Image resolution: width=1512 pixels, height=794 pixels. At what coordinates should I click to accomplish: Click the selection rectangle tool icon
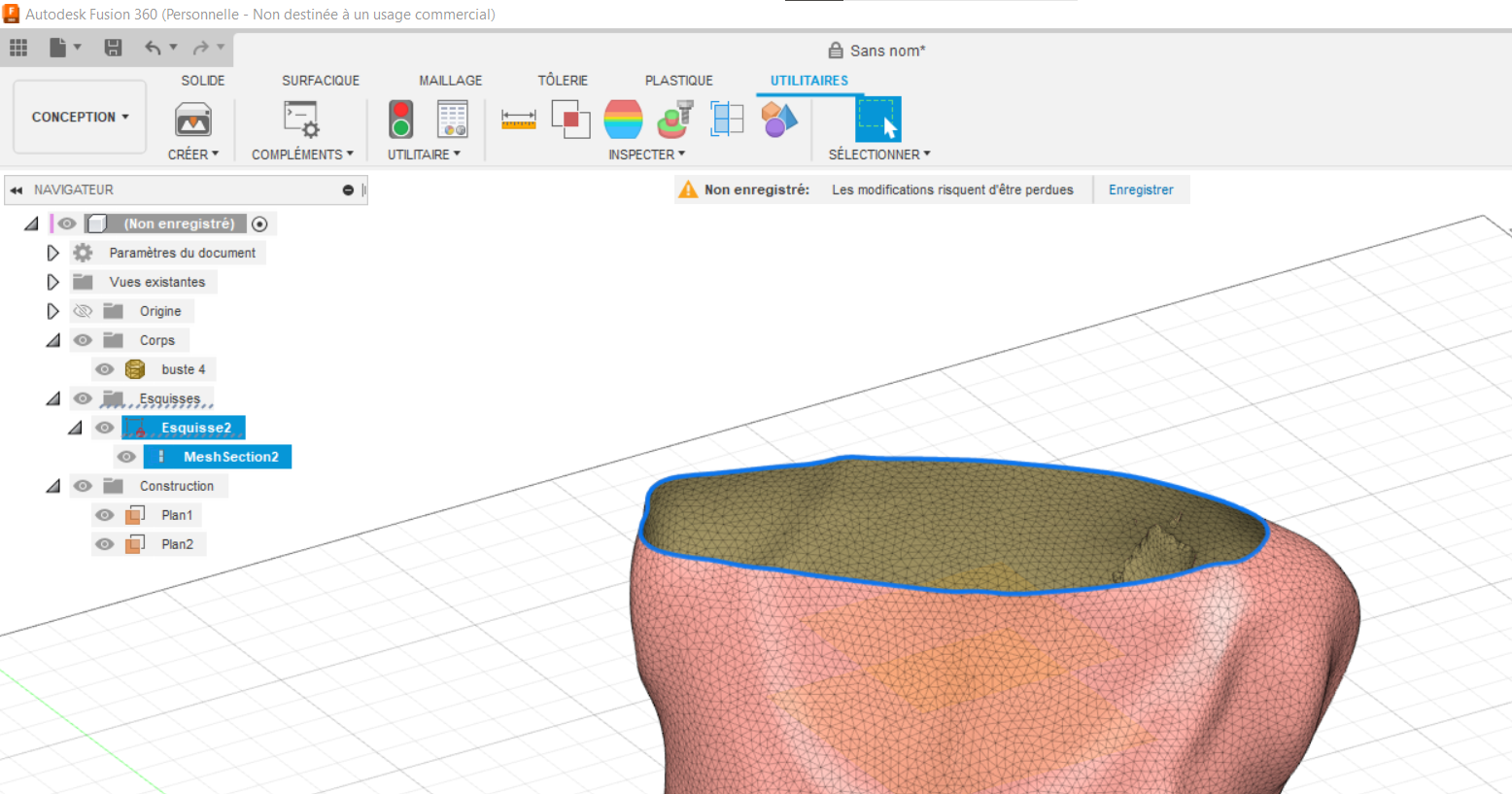pos(877,120)
